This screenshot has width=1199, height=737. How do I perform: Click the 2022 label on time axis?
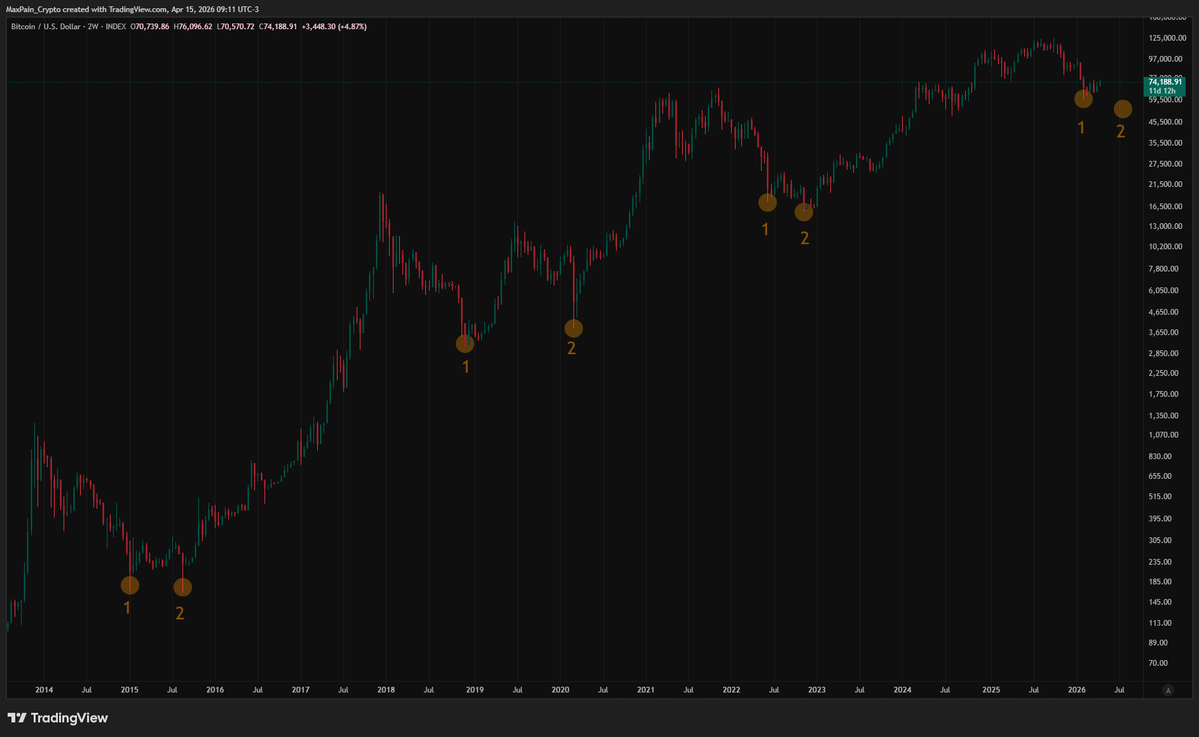pyautogui.click(x=732, y=690)
